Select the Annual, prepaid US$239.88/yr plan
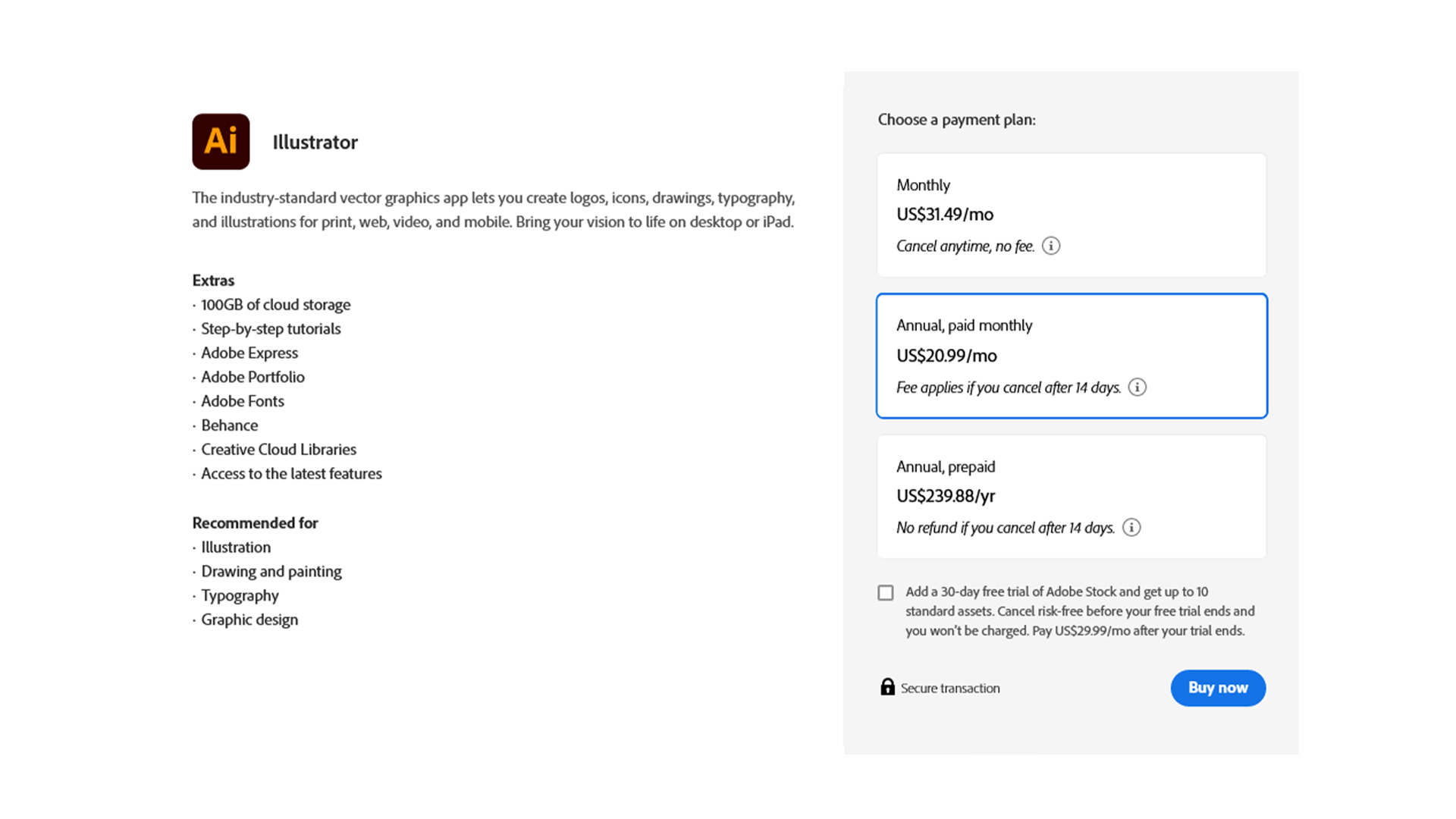Image resolution: width=1456 pixels, height=819 pixels. pyautogui.click(x=1072, y=497)
